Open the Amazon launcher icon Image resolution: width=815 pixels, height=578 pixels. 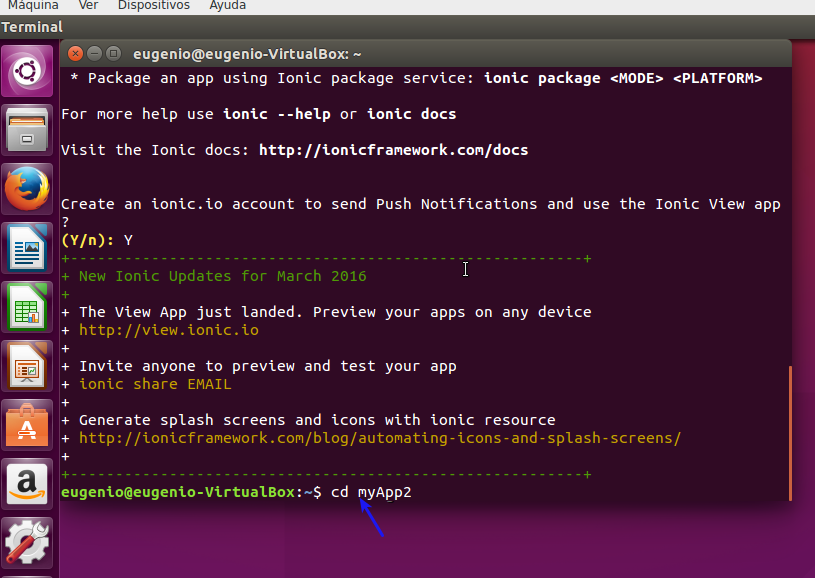[x=27, y=484]
